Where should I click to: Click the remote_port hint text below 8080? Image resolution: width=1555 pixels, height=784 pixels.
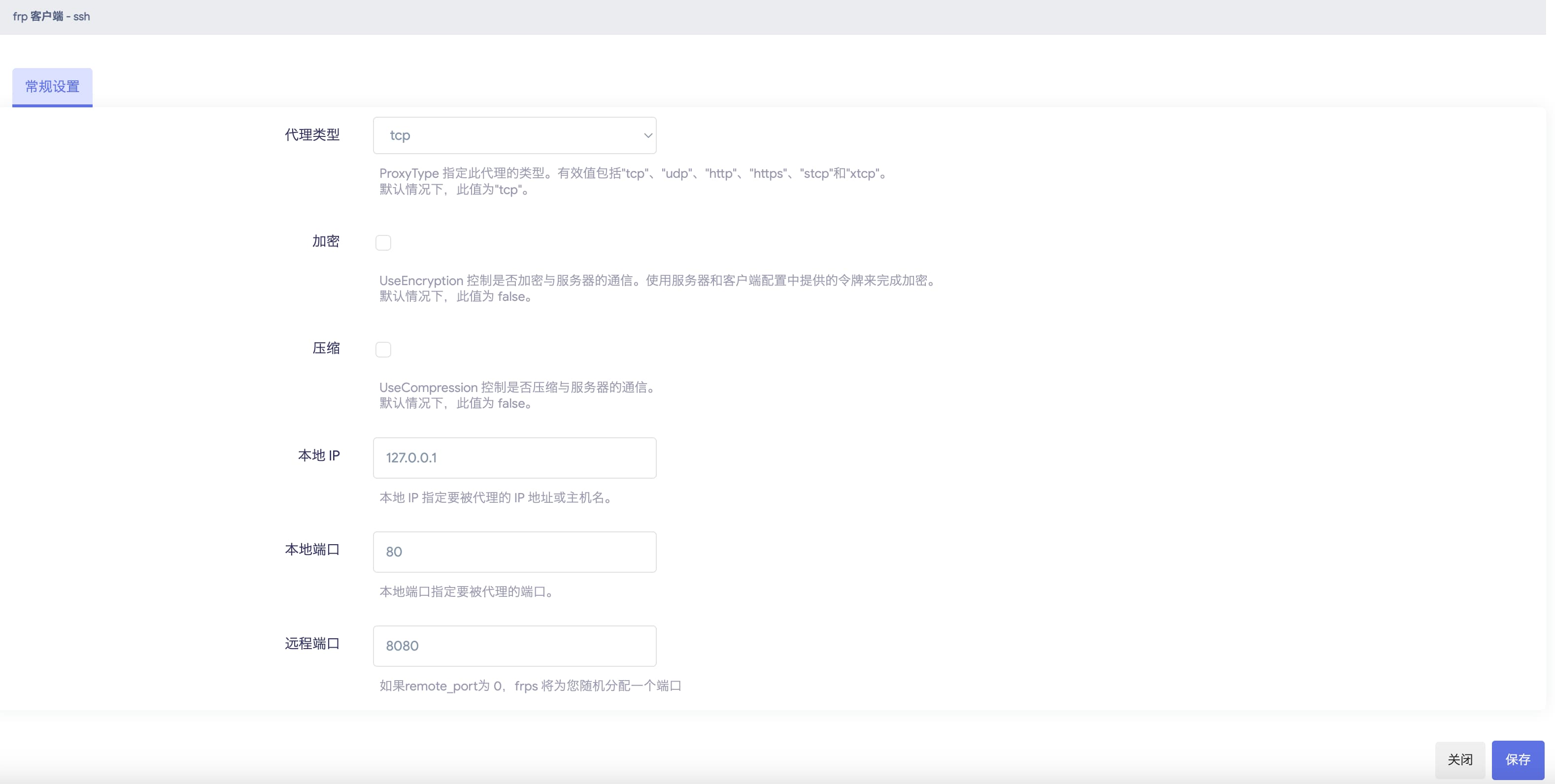point(529,685)
